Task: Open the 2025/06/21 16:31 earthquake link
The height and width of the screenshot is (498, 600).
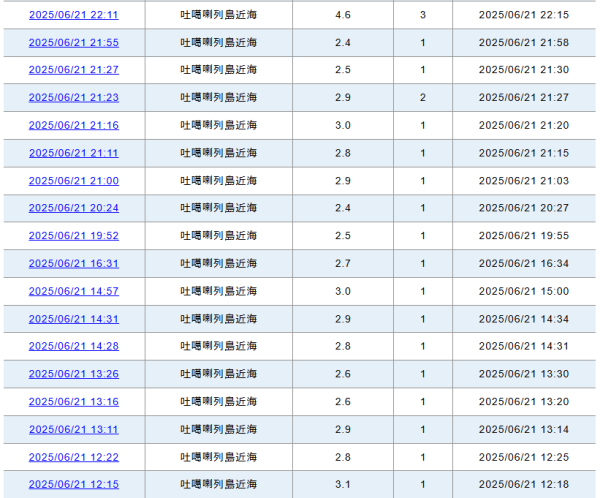Action: [73, 263]
